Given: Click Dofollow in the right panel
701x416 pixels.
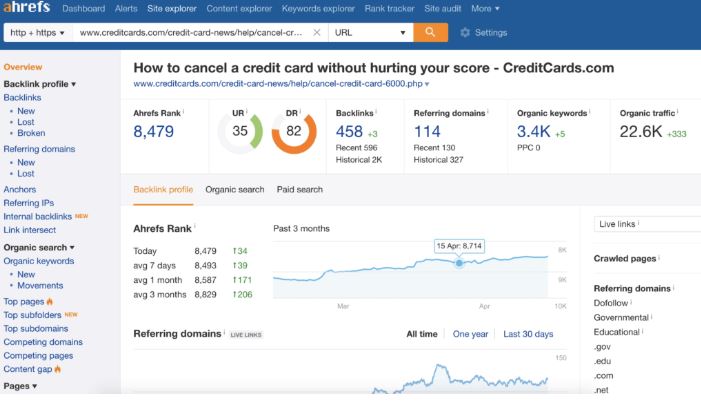Looking at the screenshot, I should click(x=611, y=303).
